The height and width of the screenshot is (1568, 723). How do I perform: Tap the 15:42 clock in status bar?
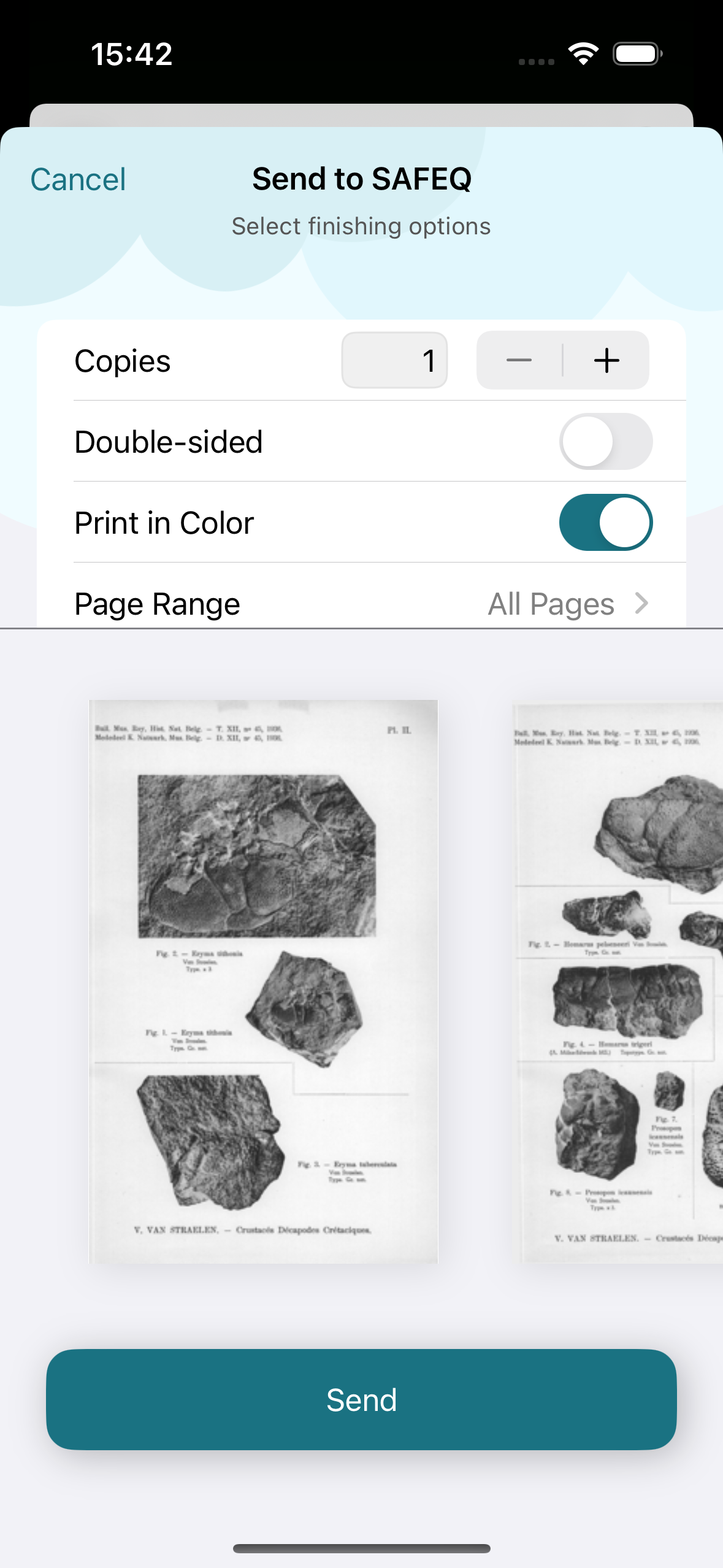[132, 54]
